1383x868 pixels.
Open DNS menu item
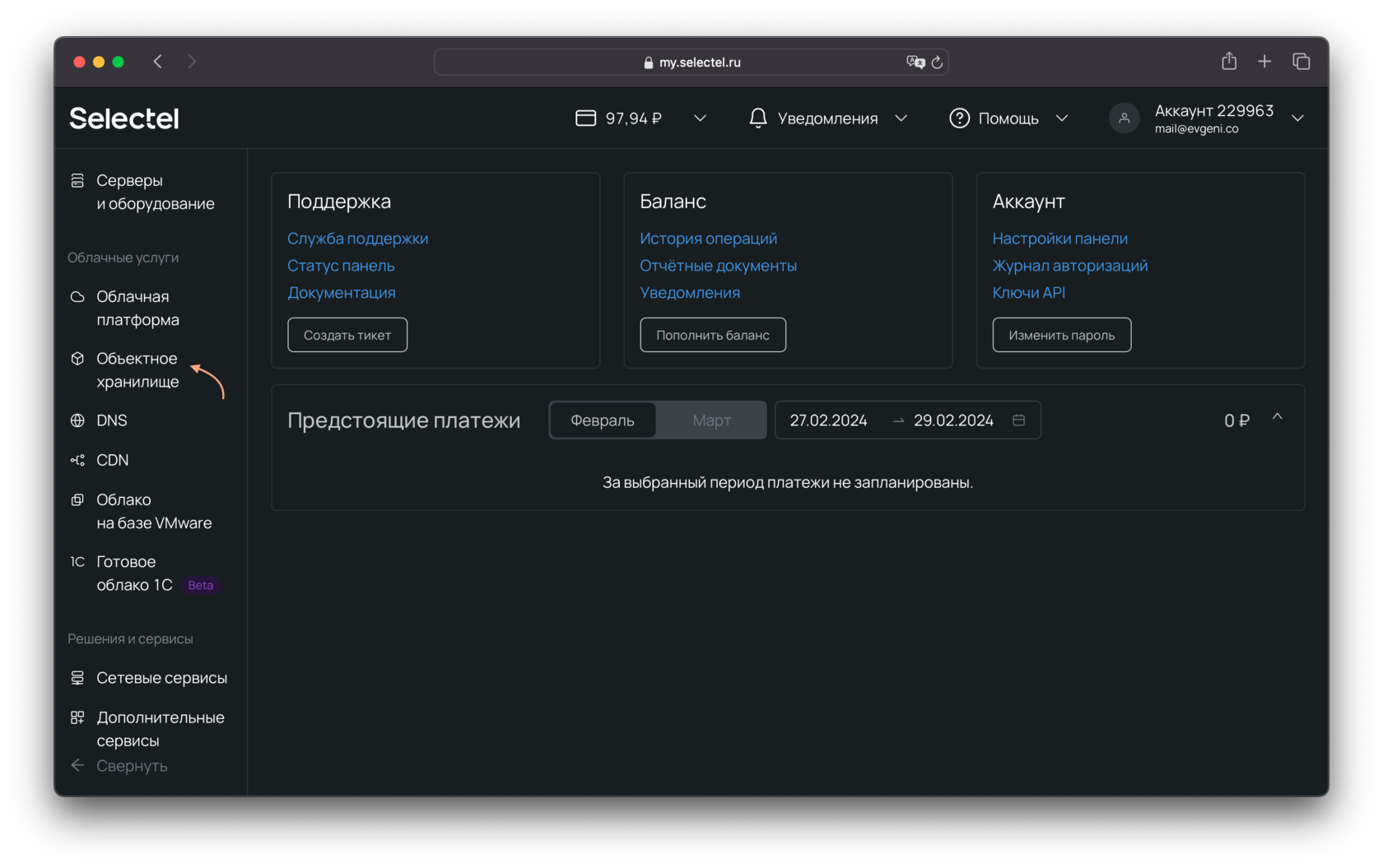(x=111, y=420)
